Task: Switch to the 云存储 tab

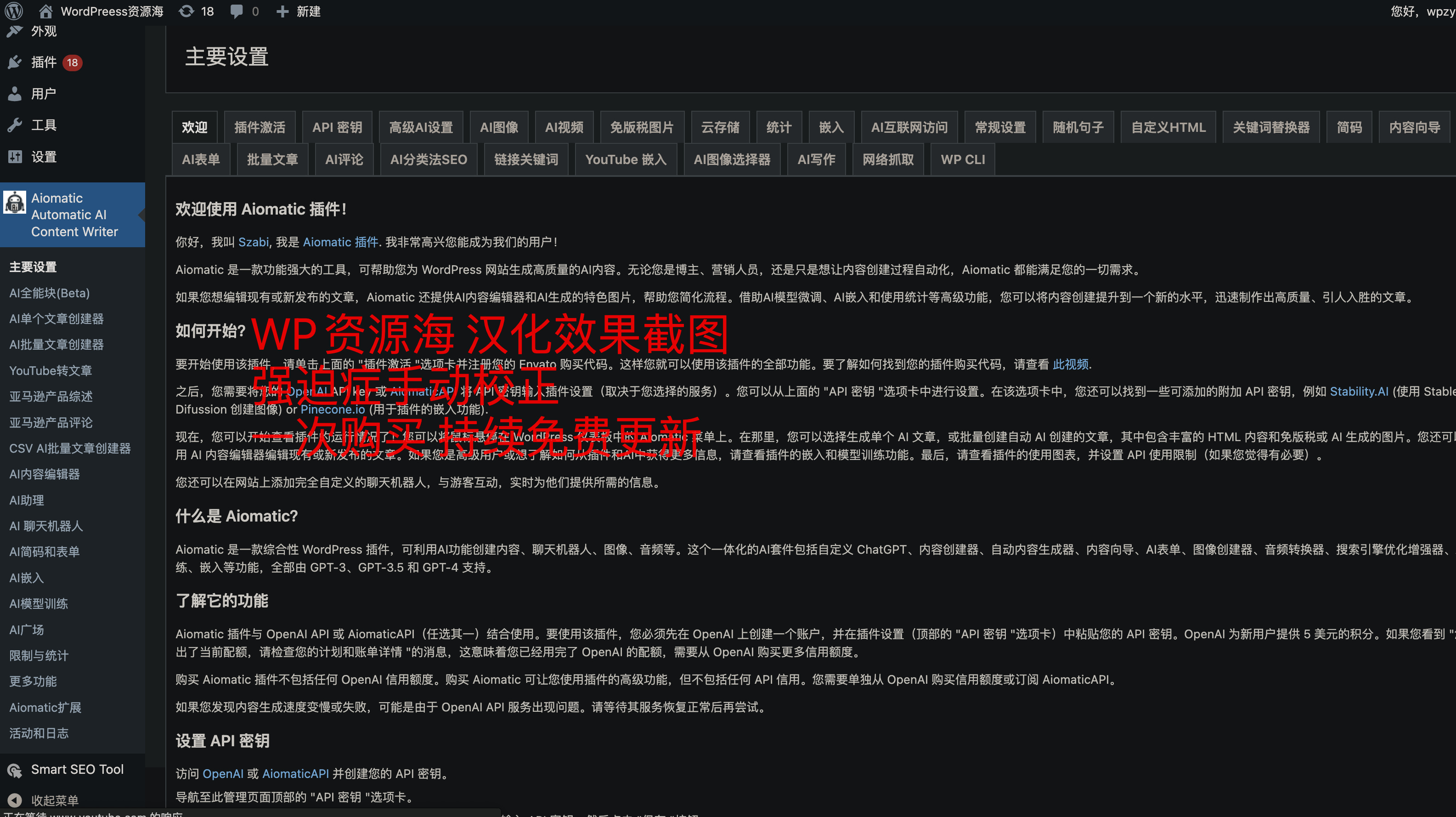Action: (720, 127)
